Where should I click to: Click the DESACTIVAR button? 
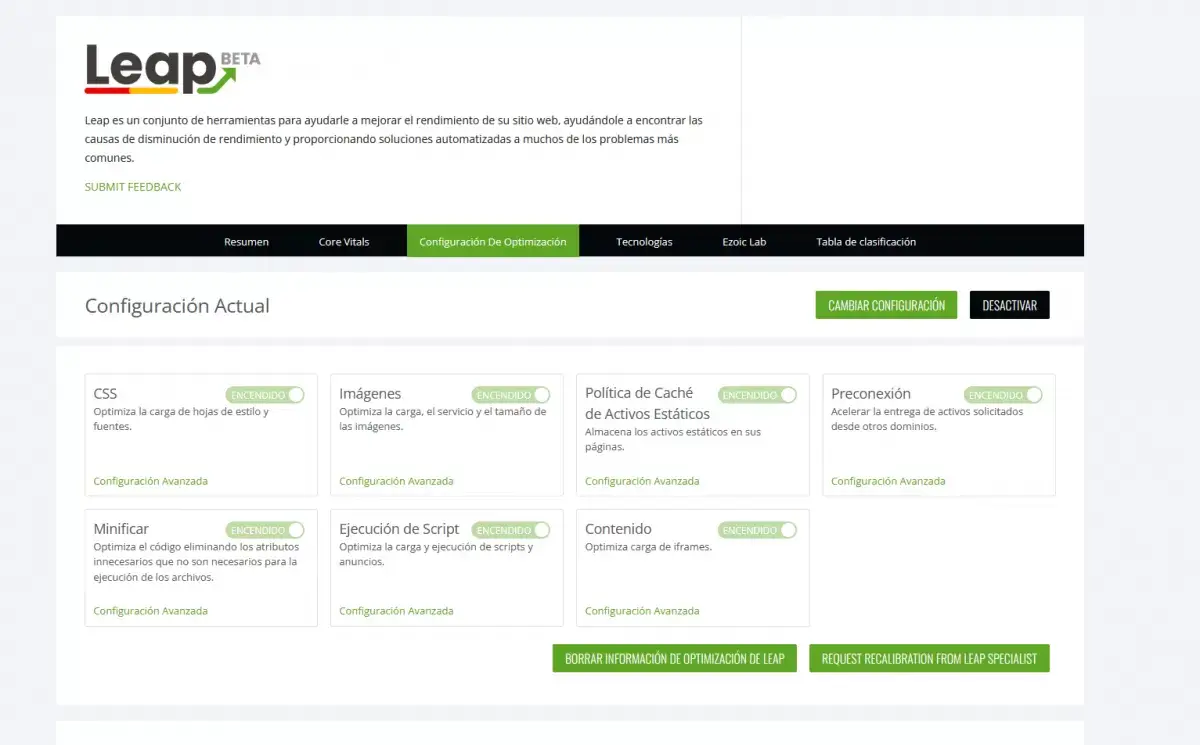point(1010,305)
